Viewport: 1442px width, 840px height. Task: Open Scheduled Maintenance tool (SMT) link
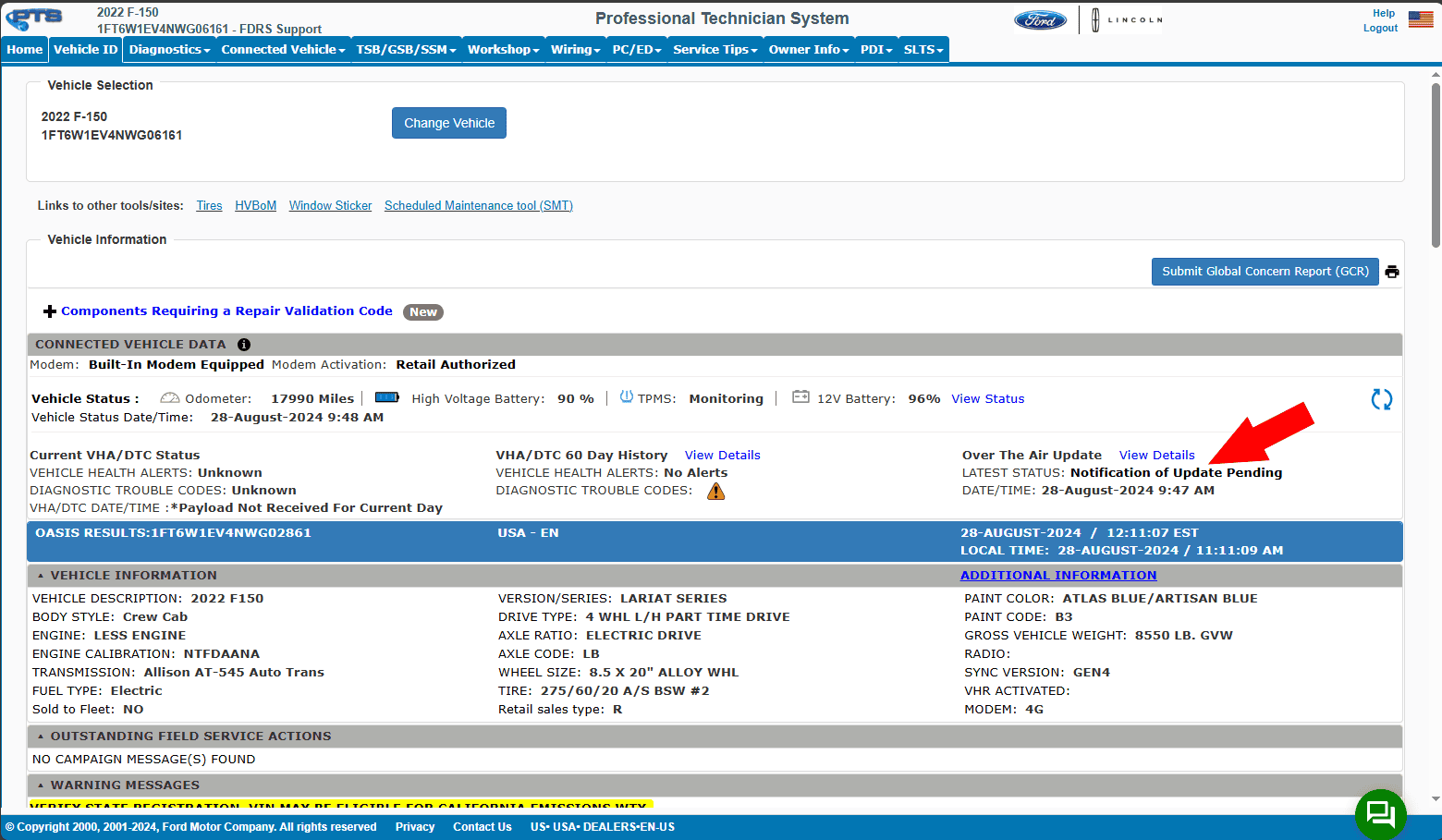479,206
